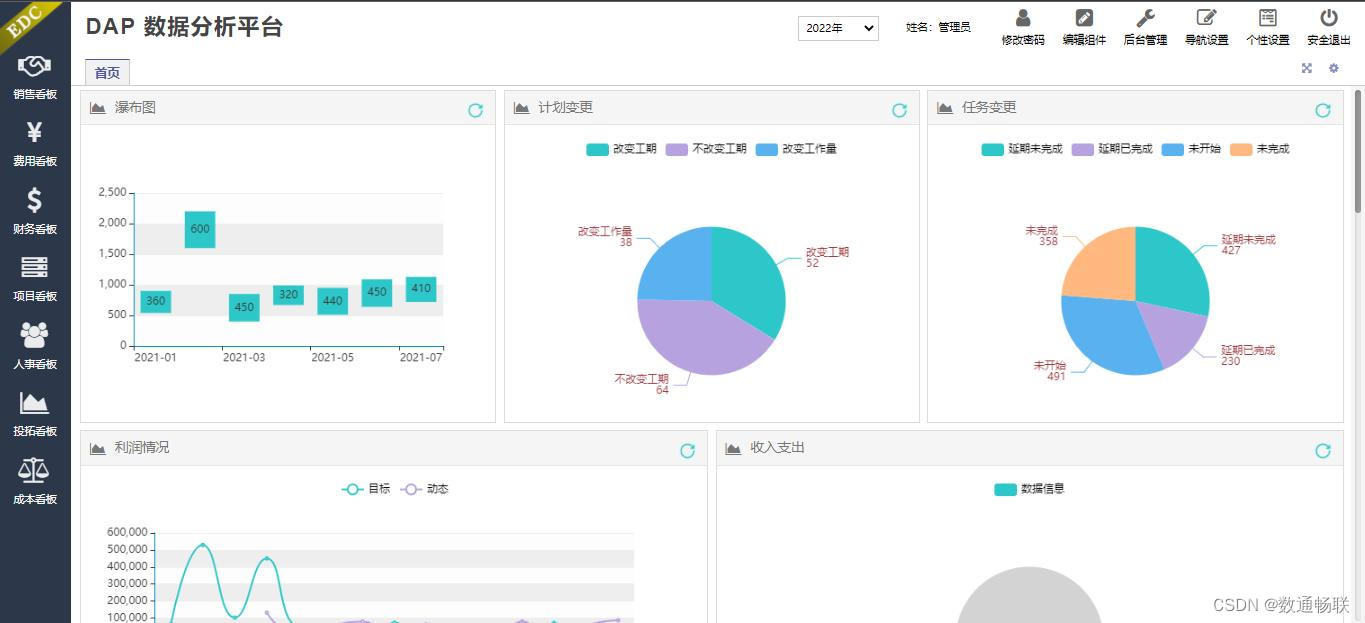Click the chart icon beside 计划变更 title
The width and height of the screenshot is (1365, 623).
point(522,108)
